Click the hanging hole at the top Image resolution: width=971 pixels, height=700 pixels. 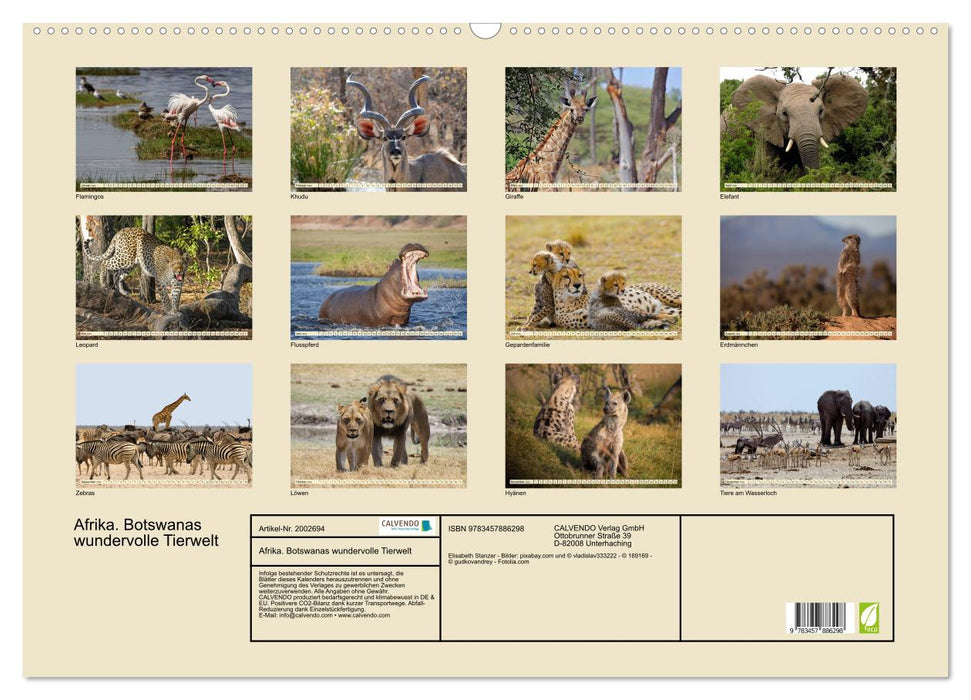click(x=485, y=32)
